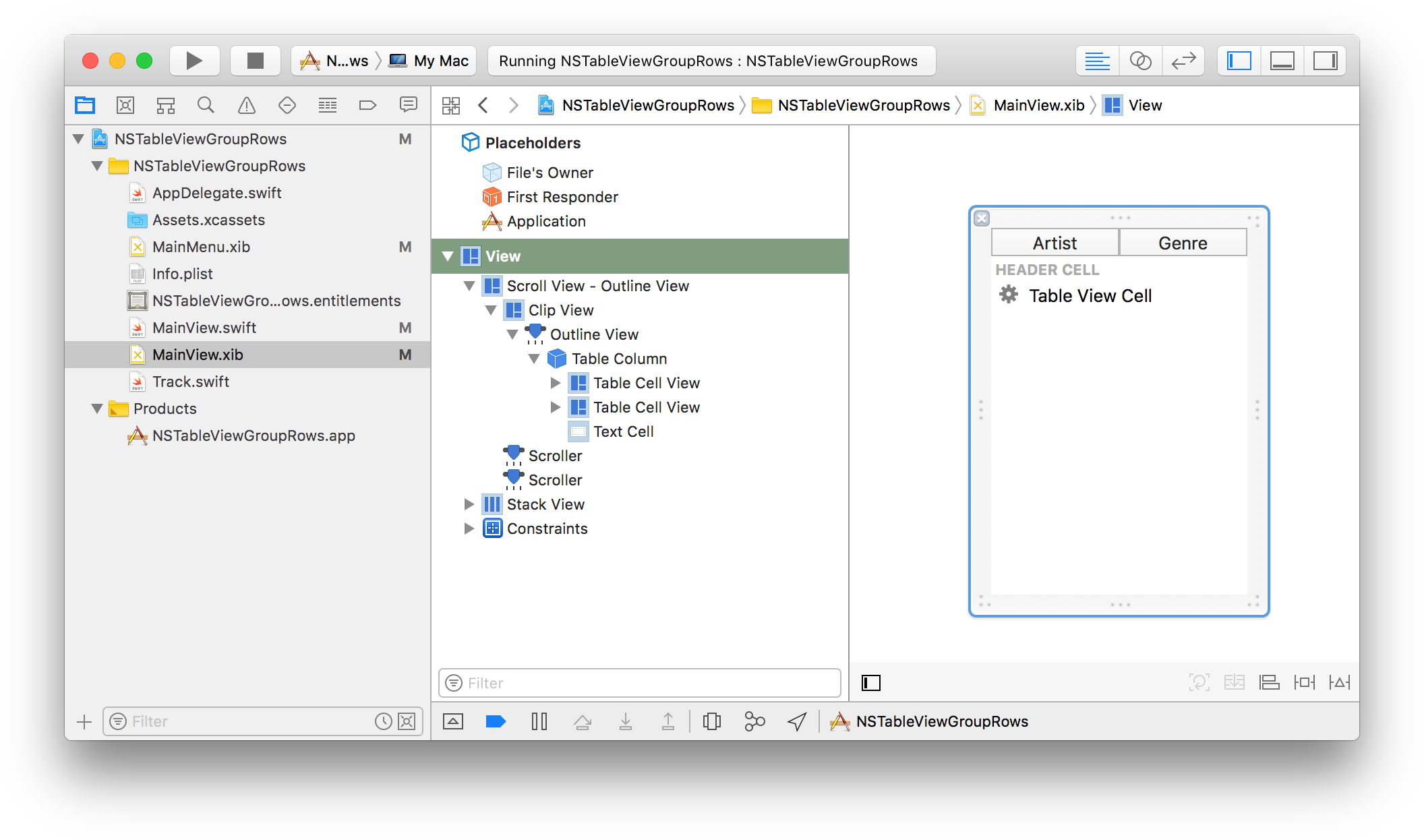The image size is (1424, 840).
Task: Toggle the utilities (right) panel
Action: tap(1325, 61)
